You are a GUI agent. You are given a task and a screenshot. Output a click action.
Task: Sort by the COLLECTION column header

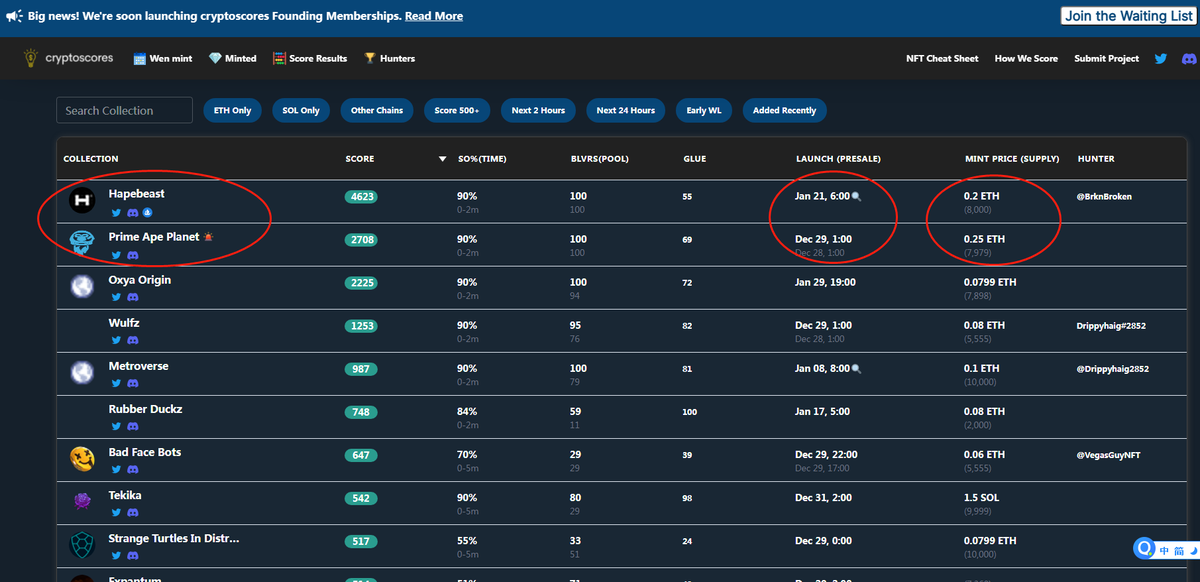[91, 159]
